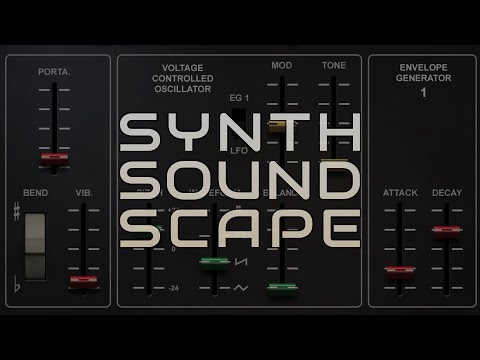This screenshot has width=480, height=360.
Task: Click the EG 1 label
Action: 239,98
